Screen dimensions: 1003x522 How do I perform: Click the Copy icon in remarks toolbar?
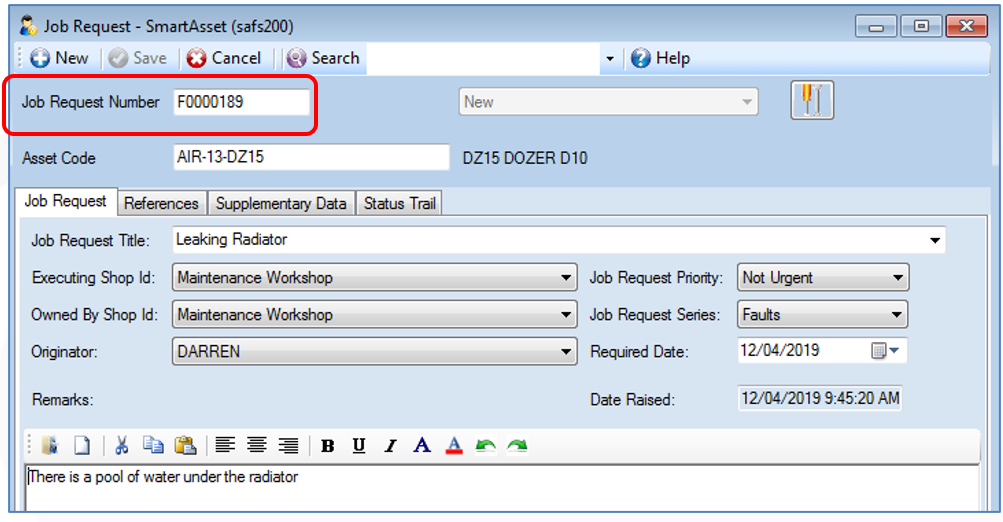pyautogui.click(x=154, y=445)
